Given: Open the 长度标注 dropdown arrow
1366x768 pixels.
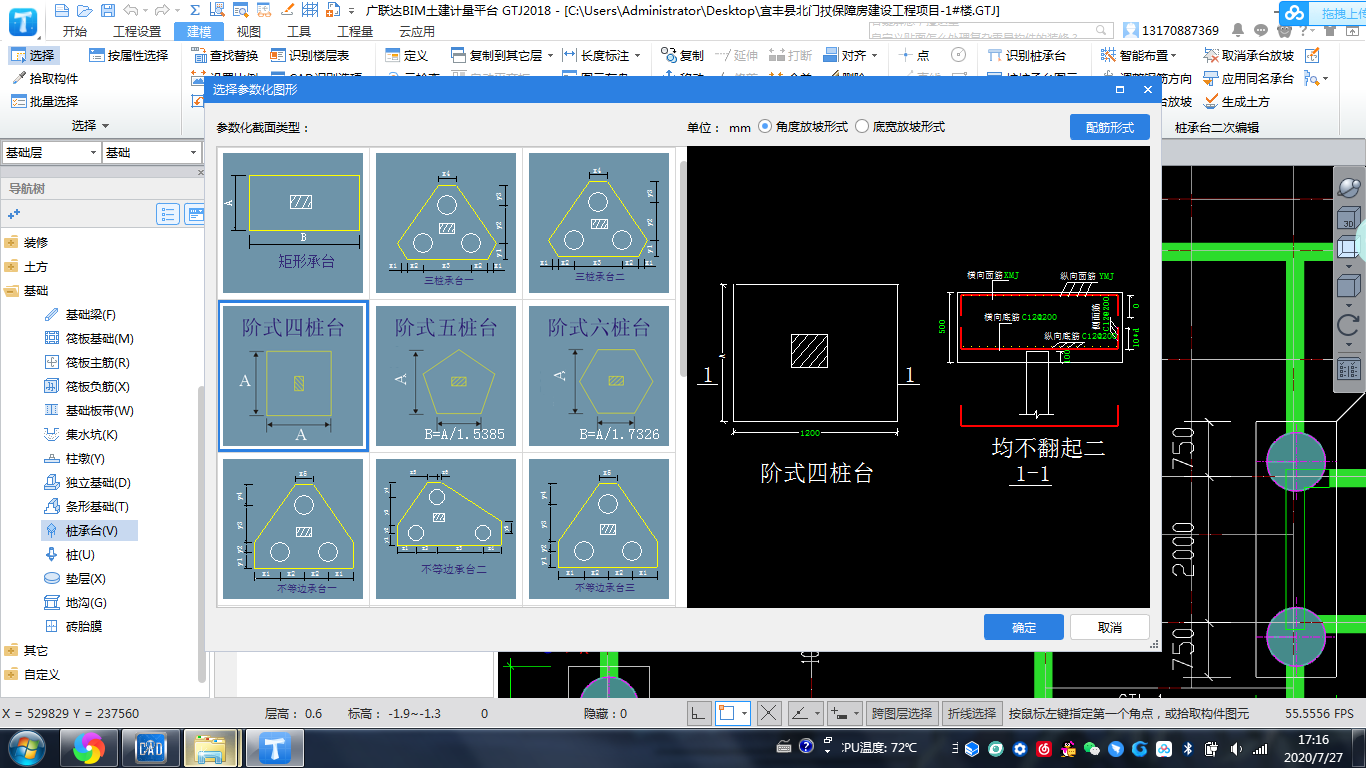Looking at the screenshot, I should [637, 56].
